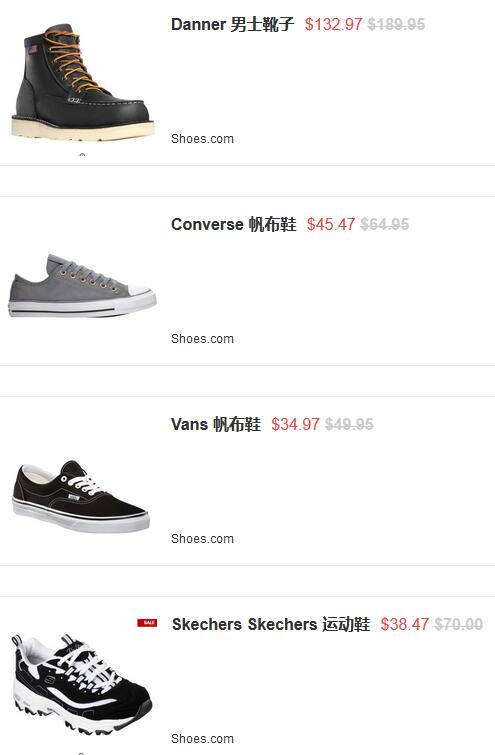This screenshot has height=755, width=495.
Task: Click the crossed-out $189.95 original price
Action: [396, 24]
